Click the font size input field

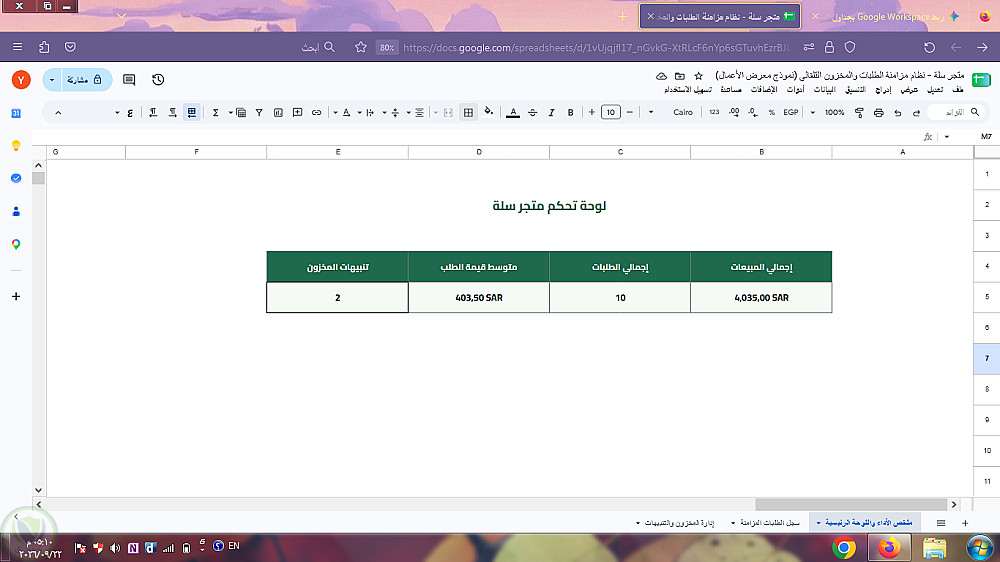(610, 112)
